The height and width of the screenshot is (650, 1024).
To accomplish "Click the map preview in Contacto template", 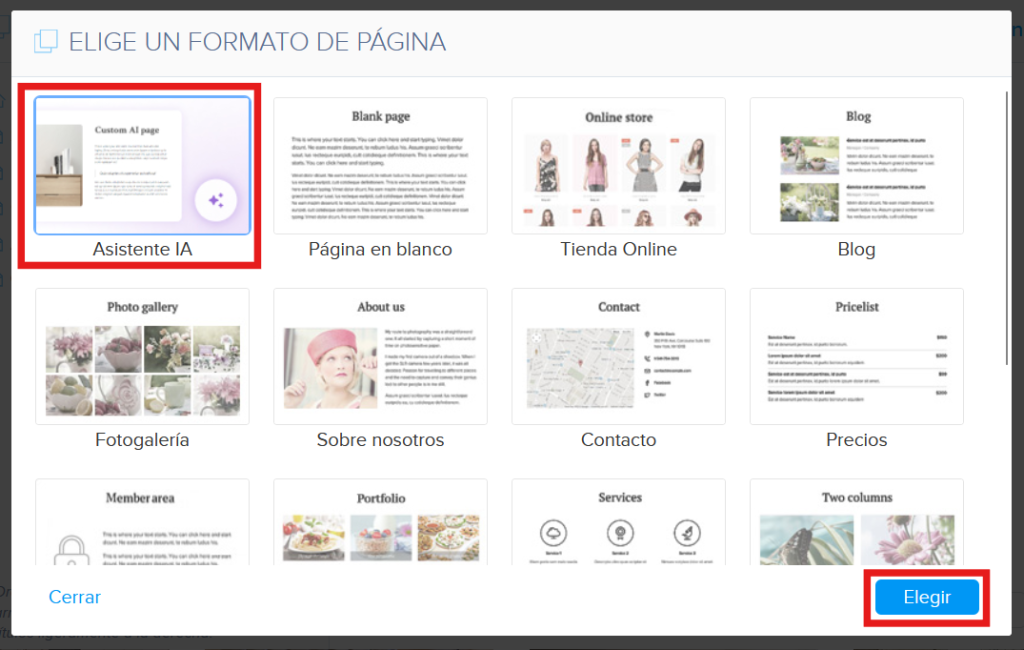I will (x=578, y=367).
